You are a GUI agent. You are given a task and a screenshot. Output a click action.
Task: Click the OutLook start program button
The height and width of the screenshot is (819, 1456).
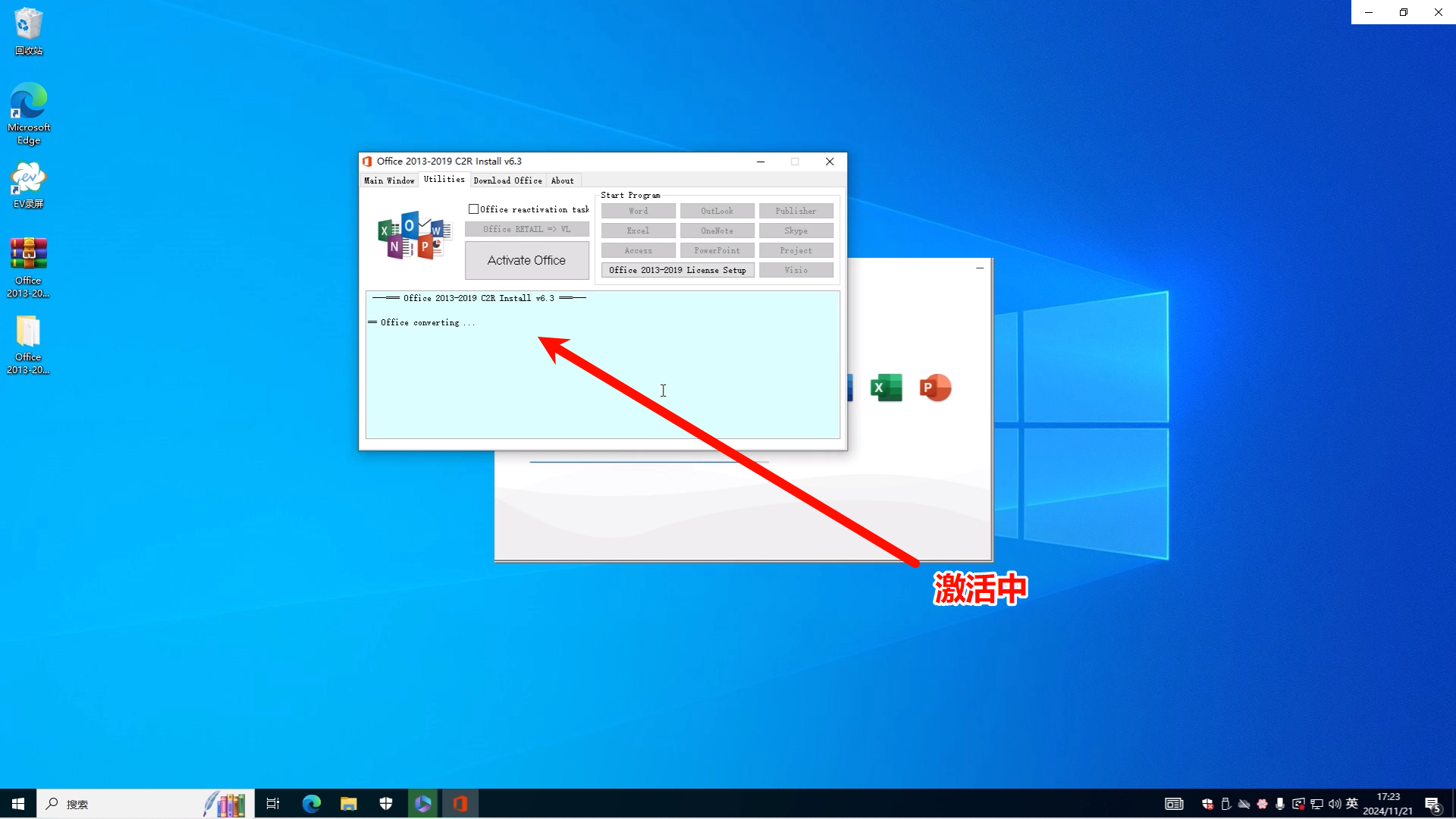[717, 211]
